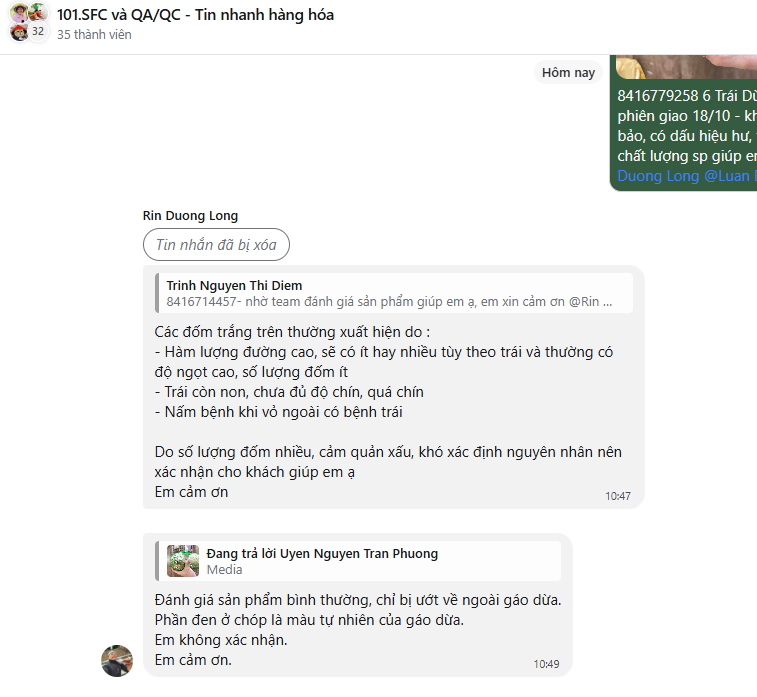The image size is (757, 697).
Task: Open the group avatar cluster in header
Action: click(29, 22)
